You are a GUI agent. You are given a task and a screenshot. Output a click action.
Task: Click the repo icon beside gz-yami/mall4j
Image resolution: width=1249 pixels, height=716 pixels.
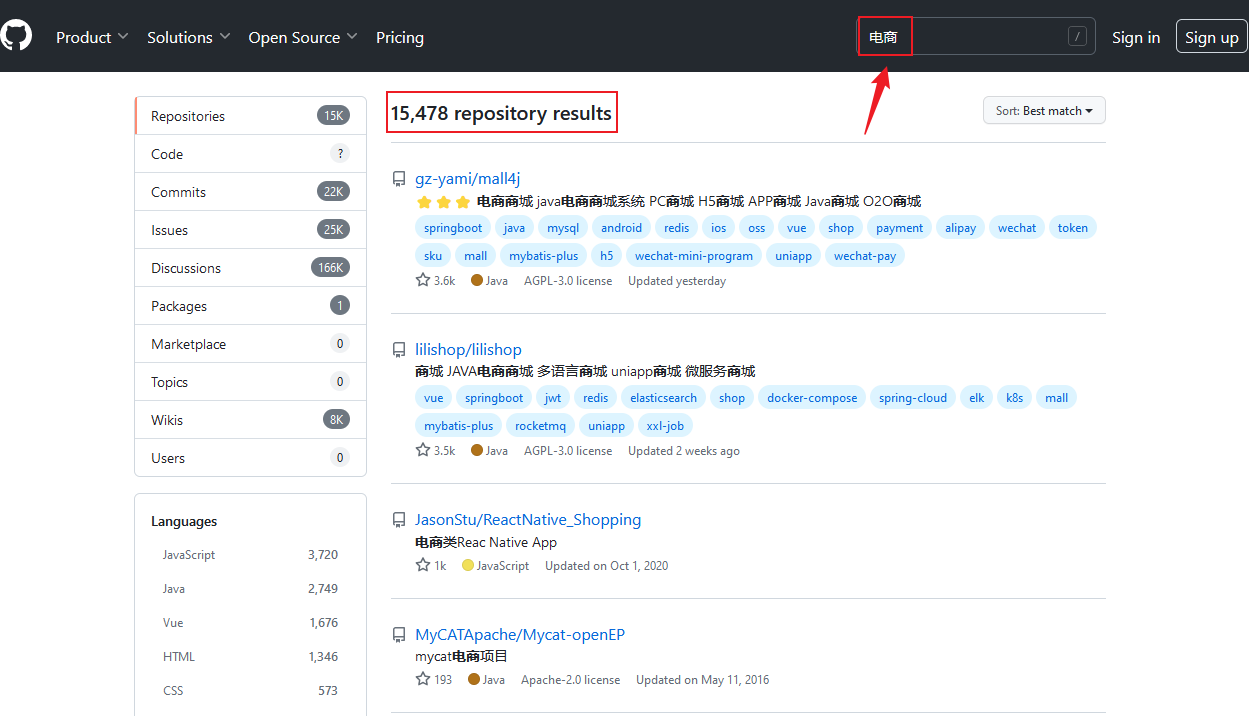point(399,179)
